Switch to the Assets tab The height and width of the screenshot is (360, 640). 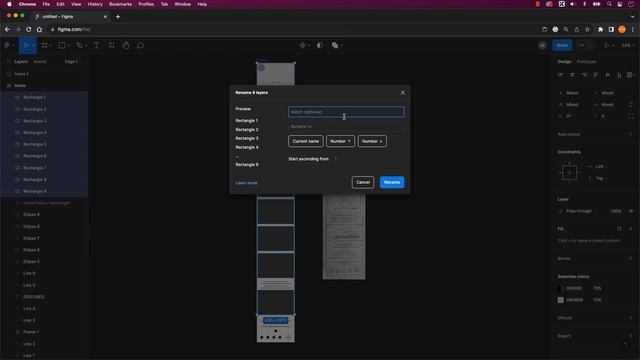40,62
